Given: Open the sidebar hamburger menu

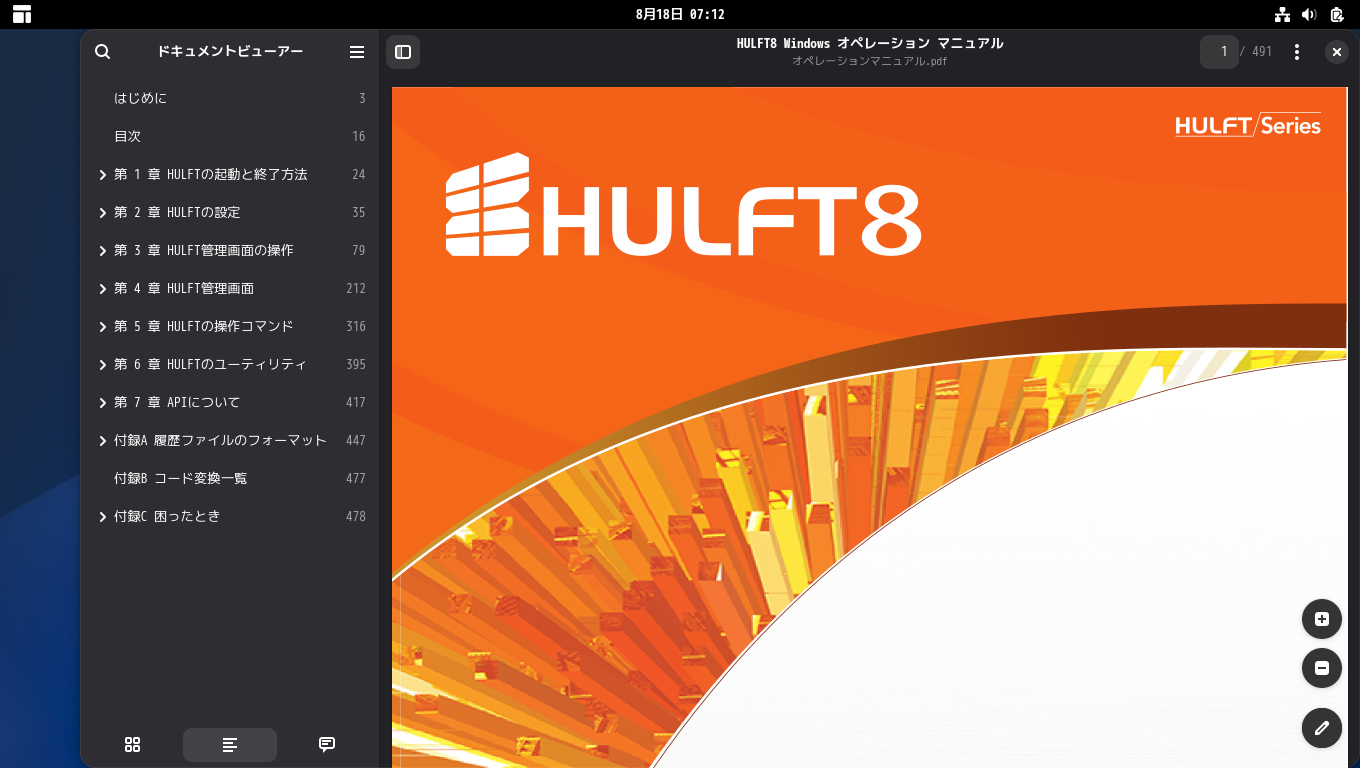Looking at the screenshot, I should (357, 52).
